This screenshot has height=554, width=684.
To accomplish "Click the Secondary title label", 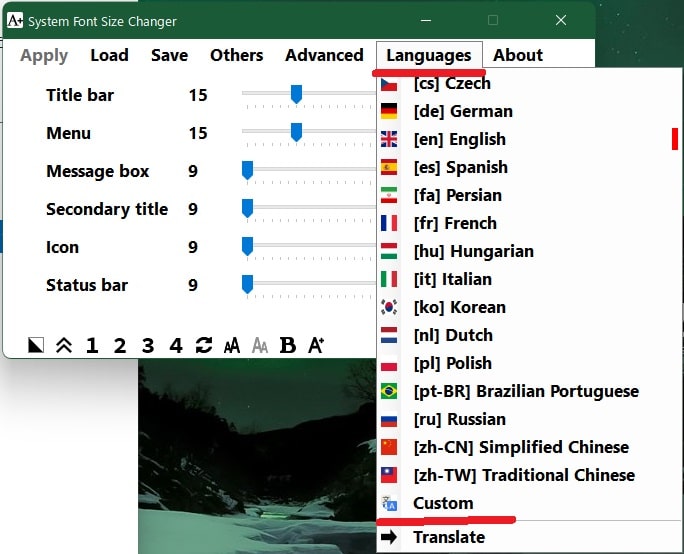I will pyautogui.click(x=107, y=209).
